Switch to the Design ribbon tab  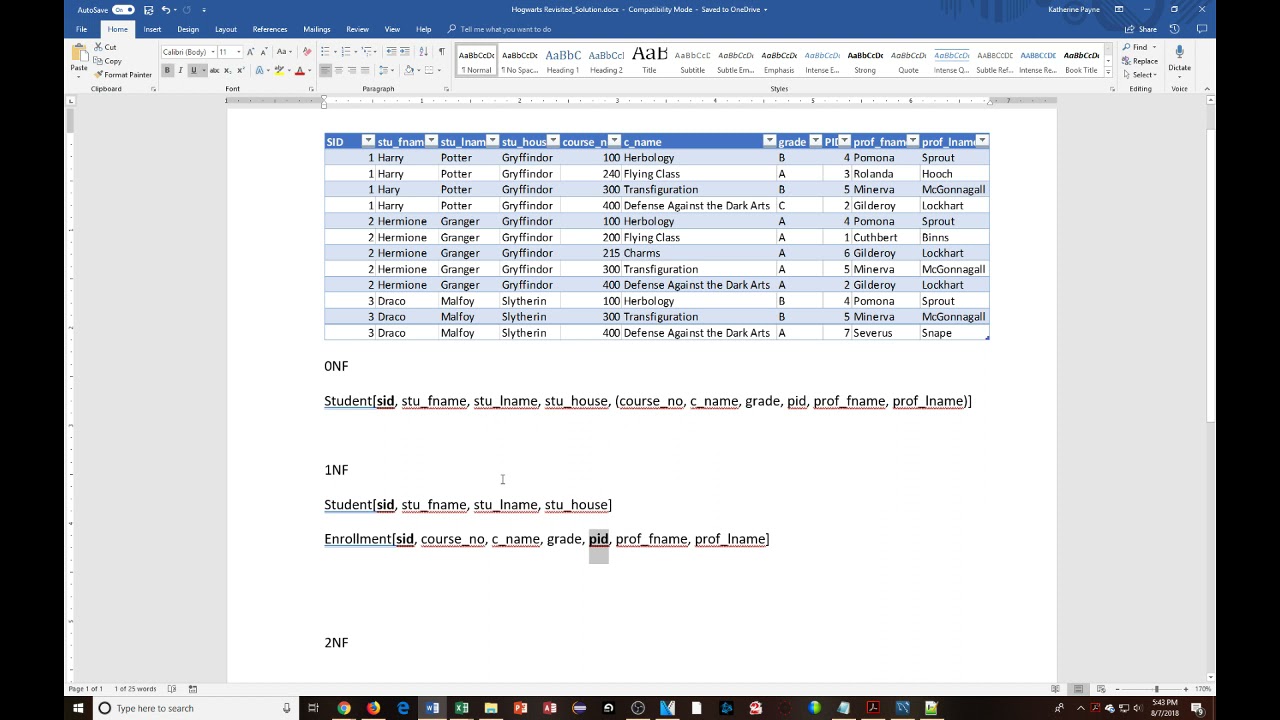188,29
